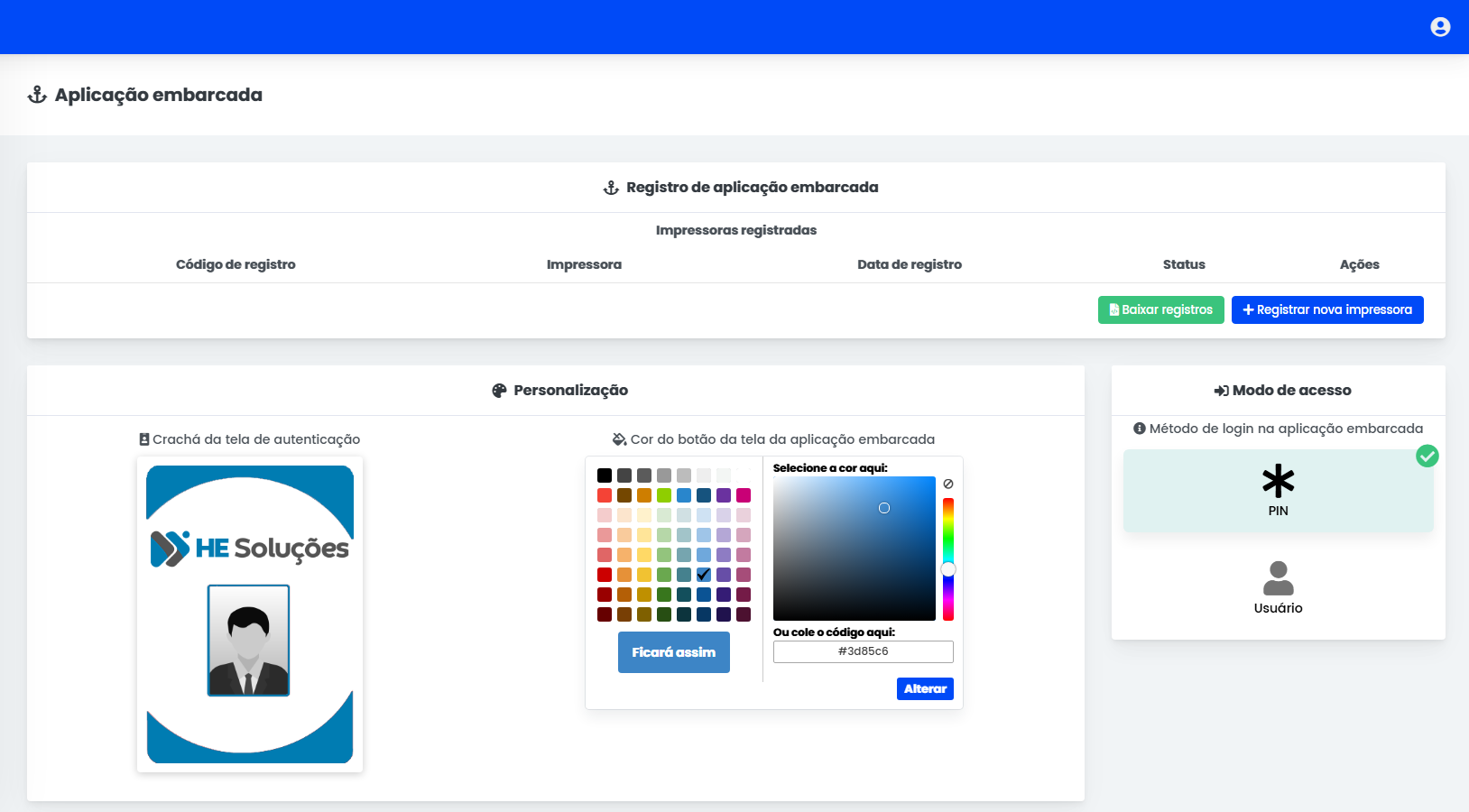
Task: Click the green checkmark on PIN card
Action: click(1427, 457)
